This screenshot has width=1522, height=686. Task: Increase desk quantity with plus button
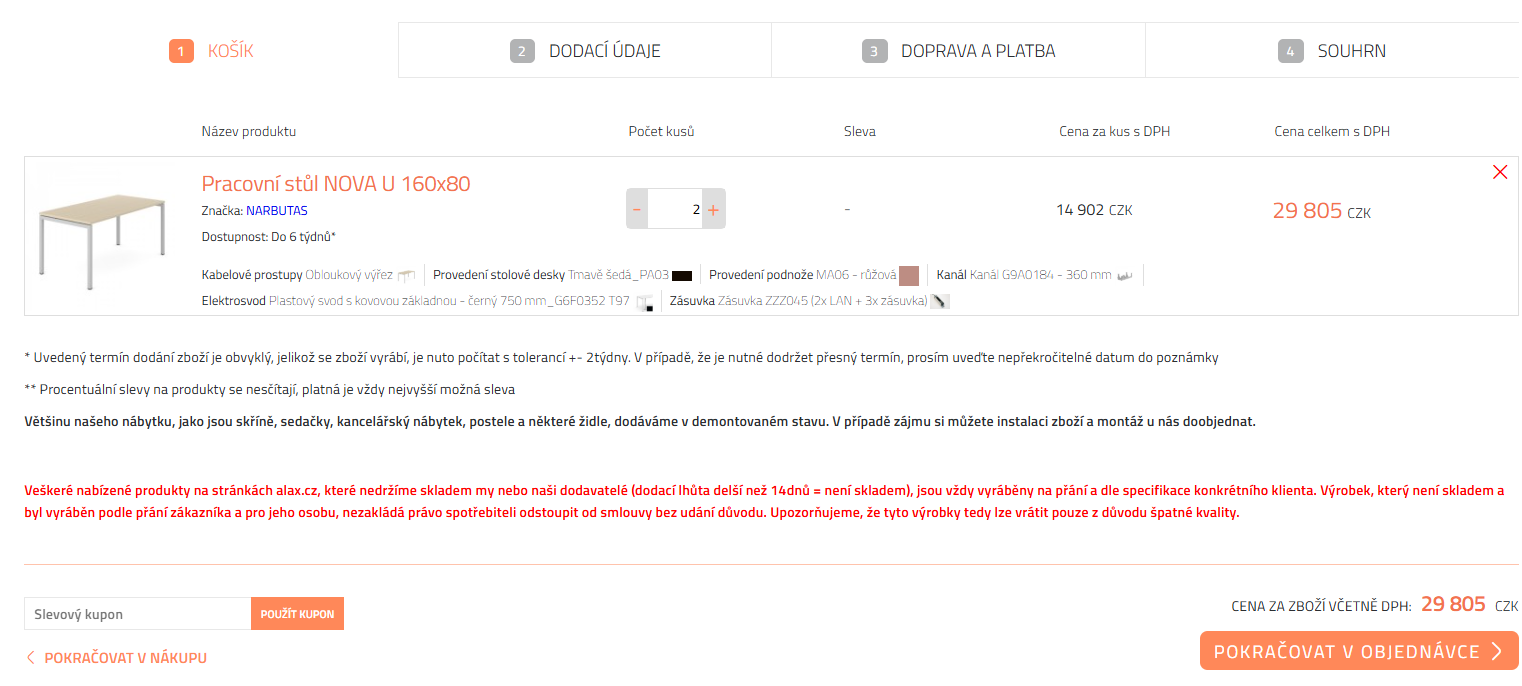point(713,208)
